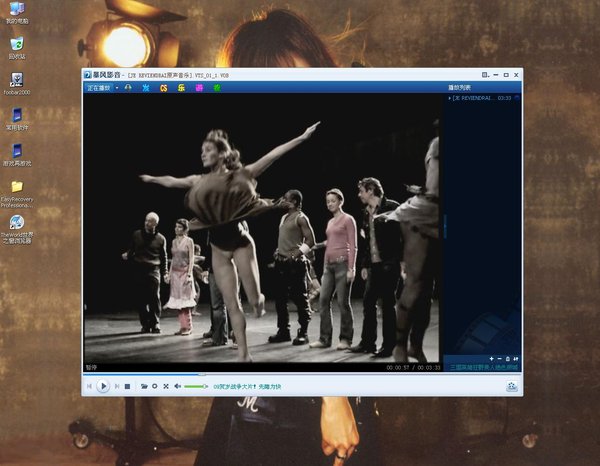Stop video playback
Viewport: 600px width, 466px height.
[128, 386]
